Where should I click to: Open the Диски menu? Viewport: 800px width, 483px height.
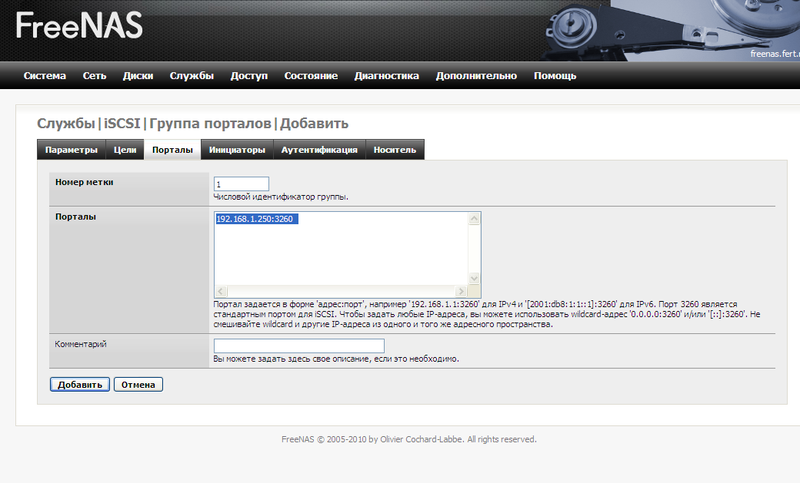tap(138, 75)
